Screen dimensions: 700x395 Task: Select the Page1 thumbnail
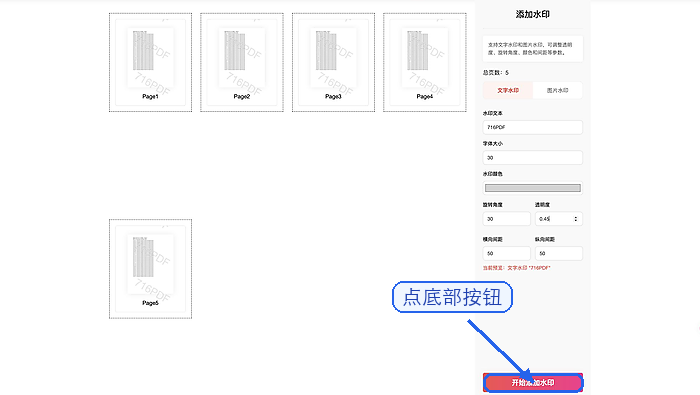[150, 62]
